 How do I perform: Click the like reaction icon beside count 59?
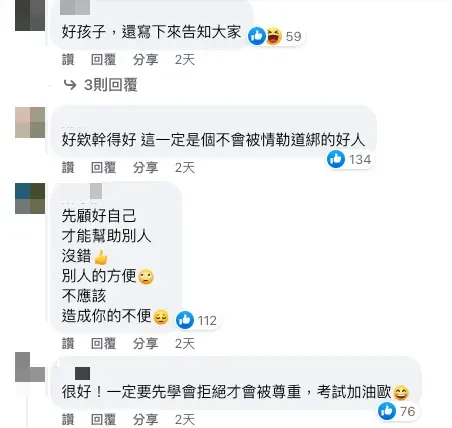[257, 36]
